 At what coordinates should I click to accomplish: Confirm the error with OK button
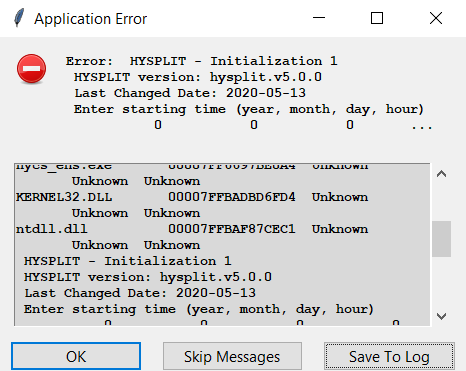[x=76, y=356]
